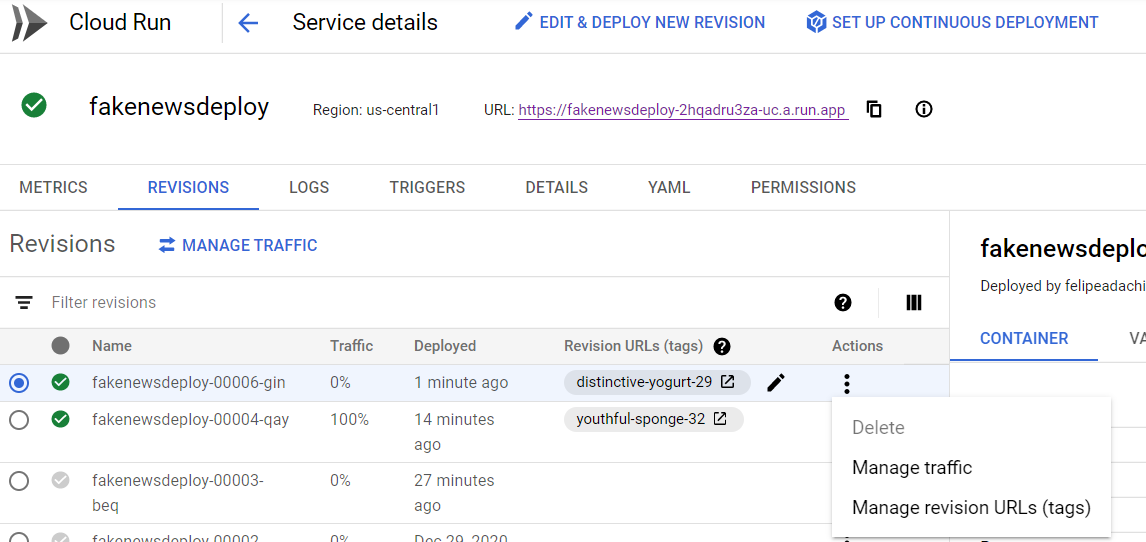Choose Manage traffic from the context menu
This screenshot has width=1146, height=542.
(911, 467)
